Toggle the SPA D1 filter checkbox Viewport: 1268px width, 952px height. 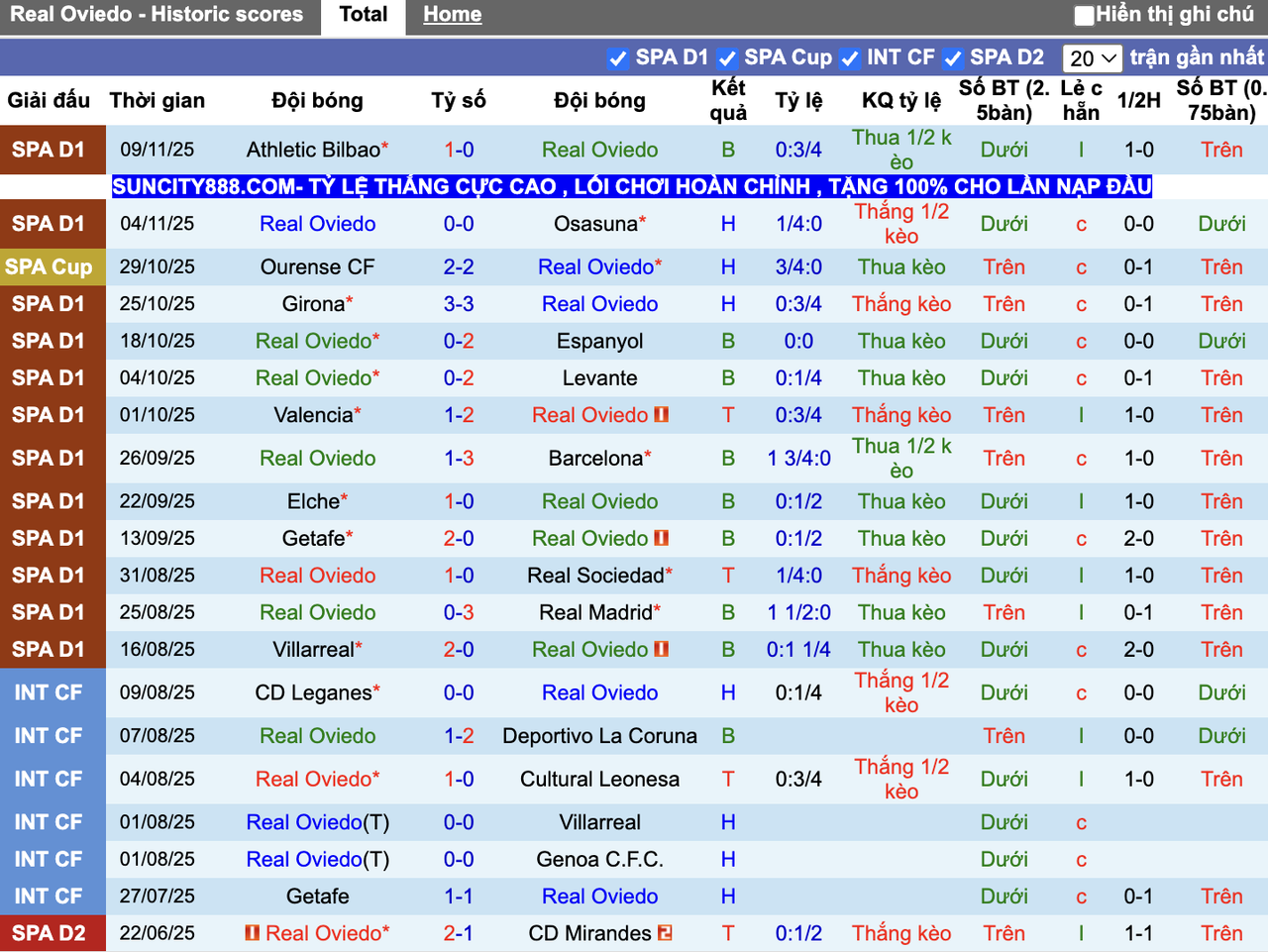click(618, 58)
